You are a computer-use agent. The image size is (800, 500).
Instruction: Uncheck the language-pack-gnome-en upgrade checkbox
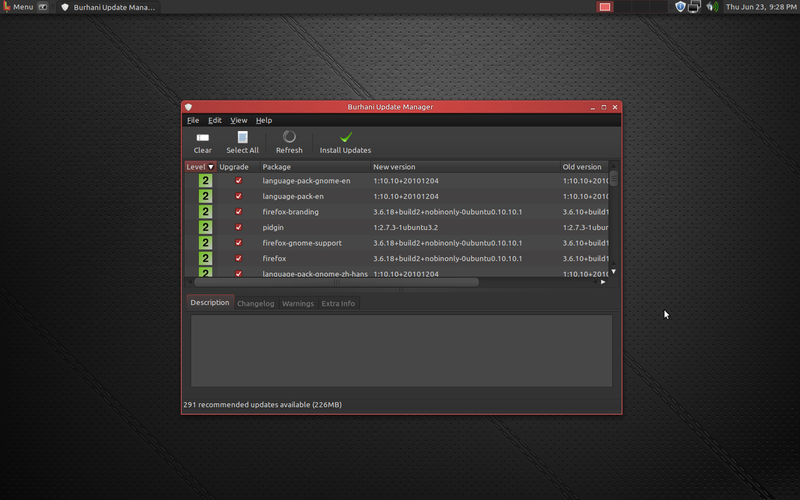(x=238, y=181)
